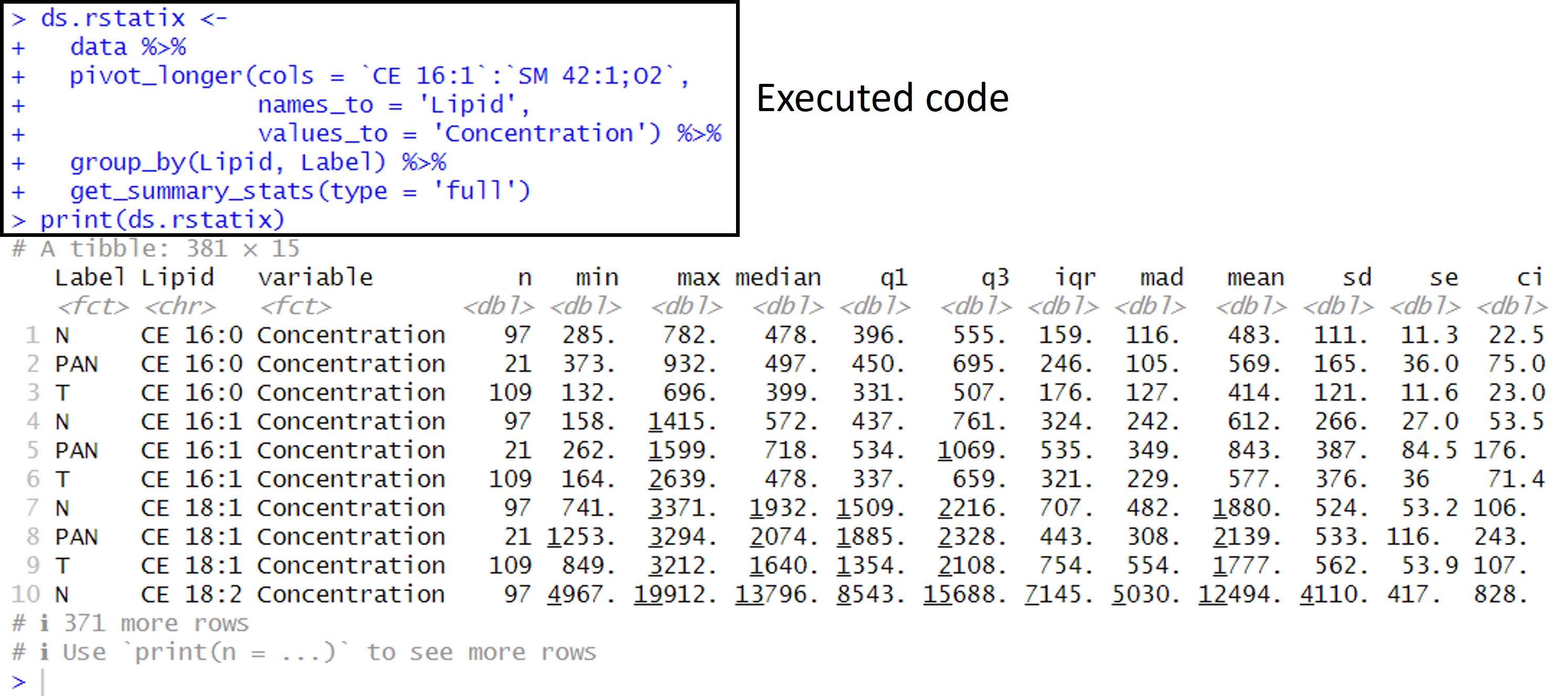Screen dimensions: 1568x696
Task: Click sd value '4110.'
Action: tap(1334, 594)
